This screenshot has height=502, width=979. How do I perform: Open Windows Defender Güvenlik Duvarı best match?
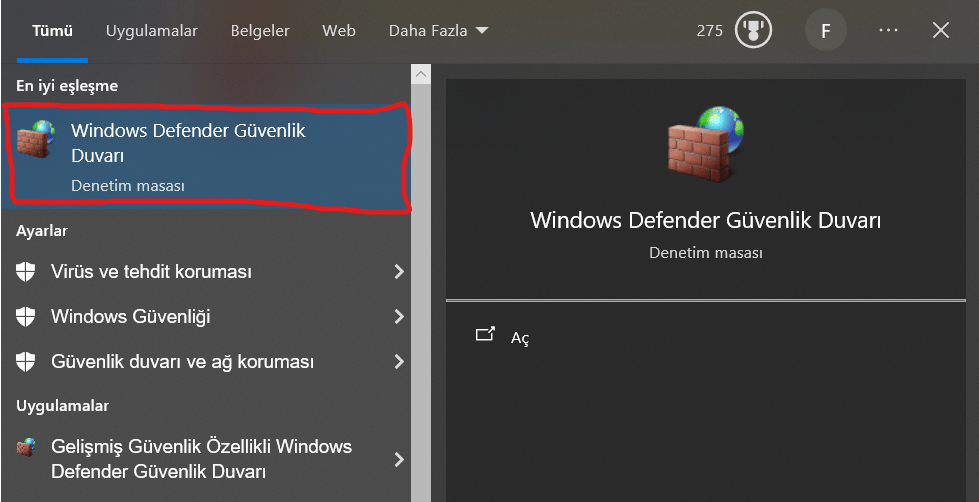pos(206,157)
